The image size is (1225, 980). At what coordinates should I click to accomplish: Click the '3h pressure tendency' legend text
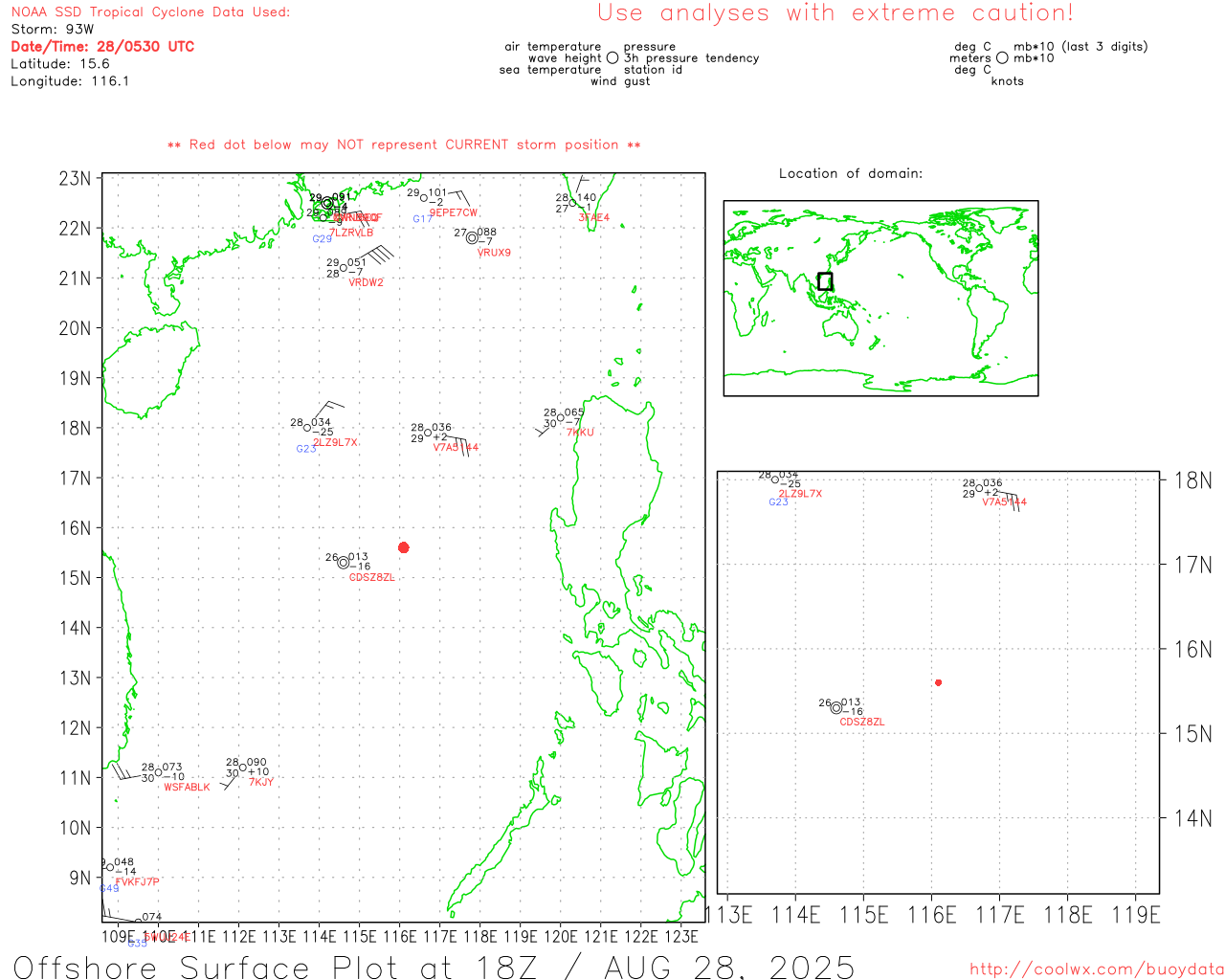(692, 58)
